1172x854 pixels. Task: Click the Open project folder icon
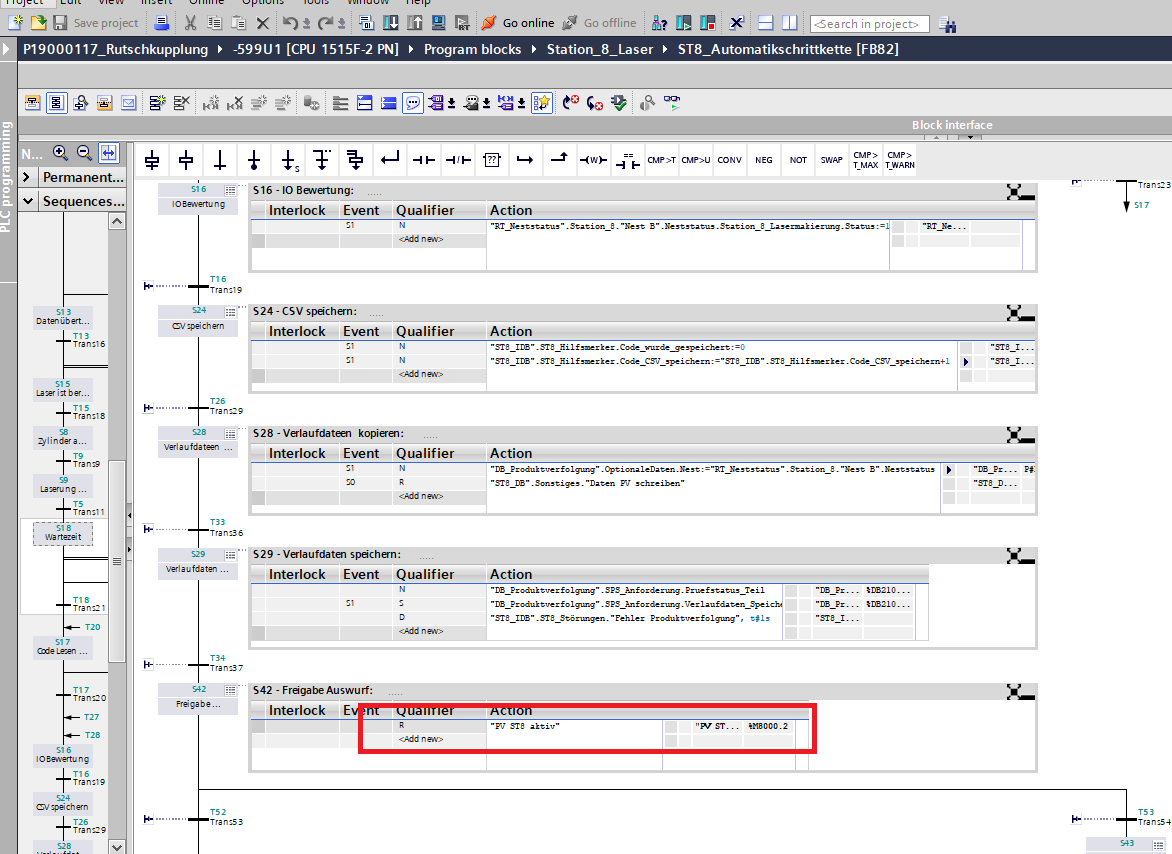tap(38, 22)
